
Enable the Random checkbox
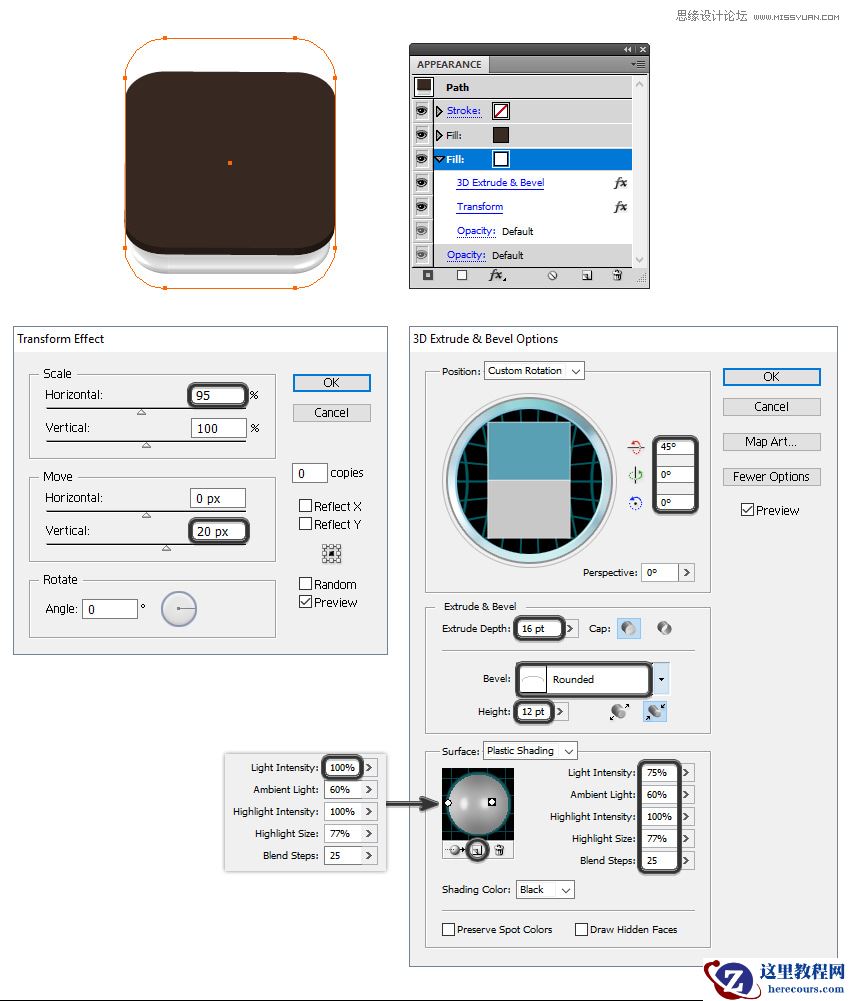305,583
